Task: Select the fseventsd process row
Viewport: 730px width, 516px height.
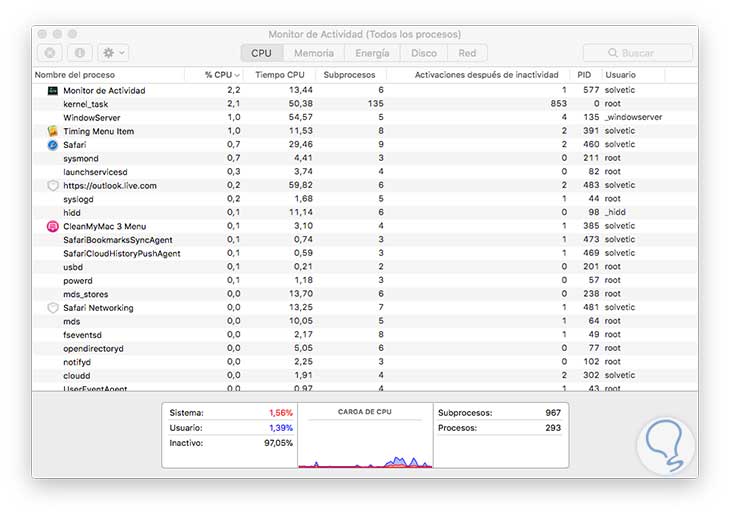Action: pyautogui.click(x=365, y=335)
